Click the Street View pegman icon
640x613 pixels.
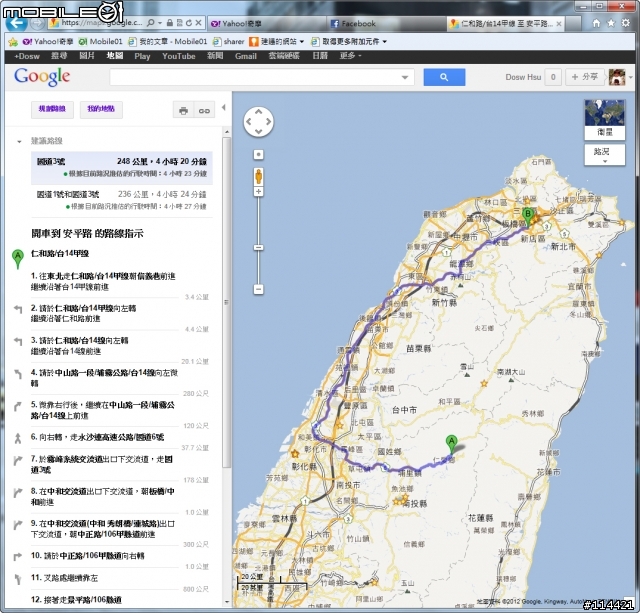click(258, 176)
